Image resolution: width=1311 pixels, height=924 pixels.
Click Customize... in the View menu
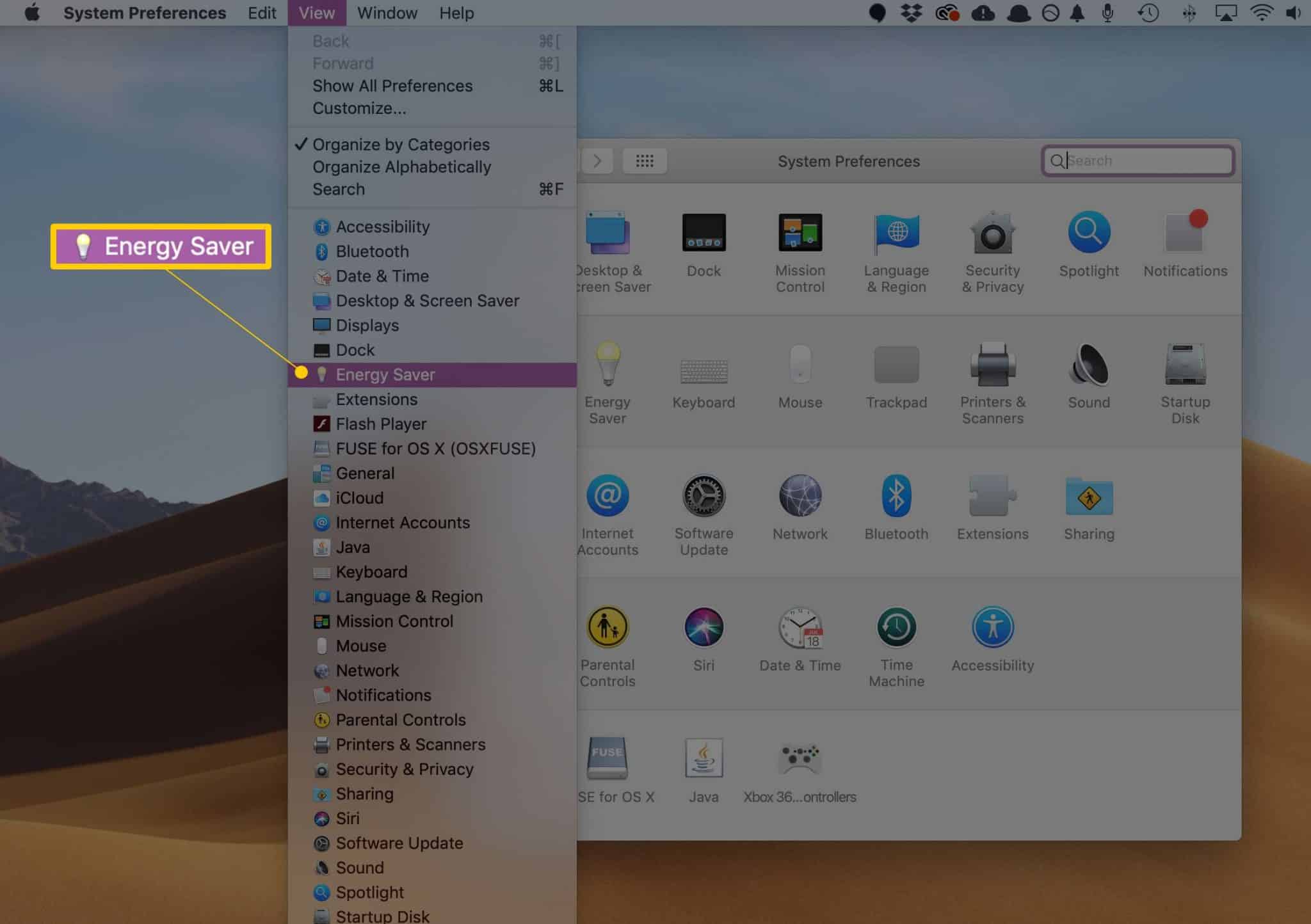pyautogui.click(x=359, y=108)
